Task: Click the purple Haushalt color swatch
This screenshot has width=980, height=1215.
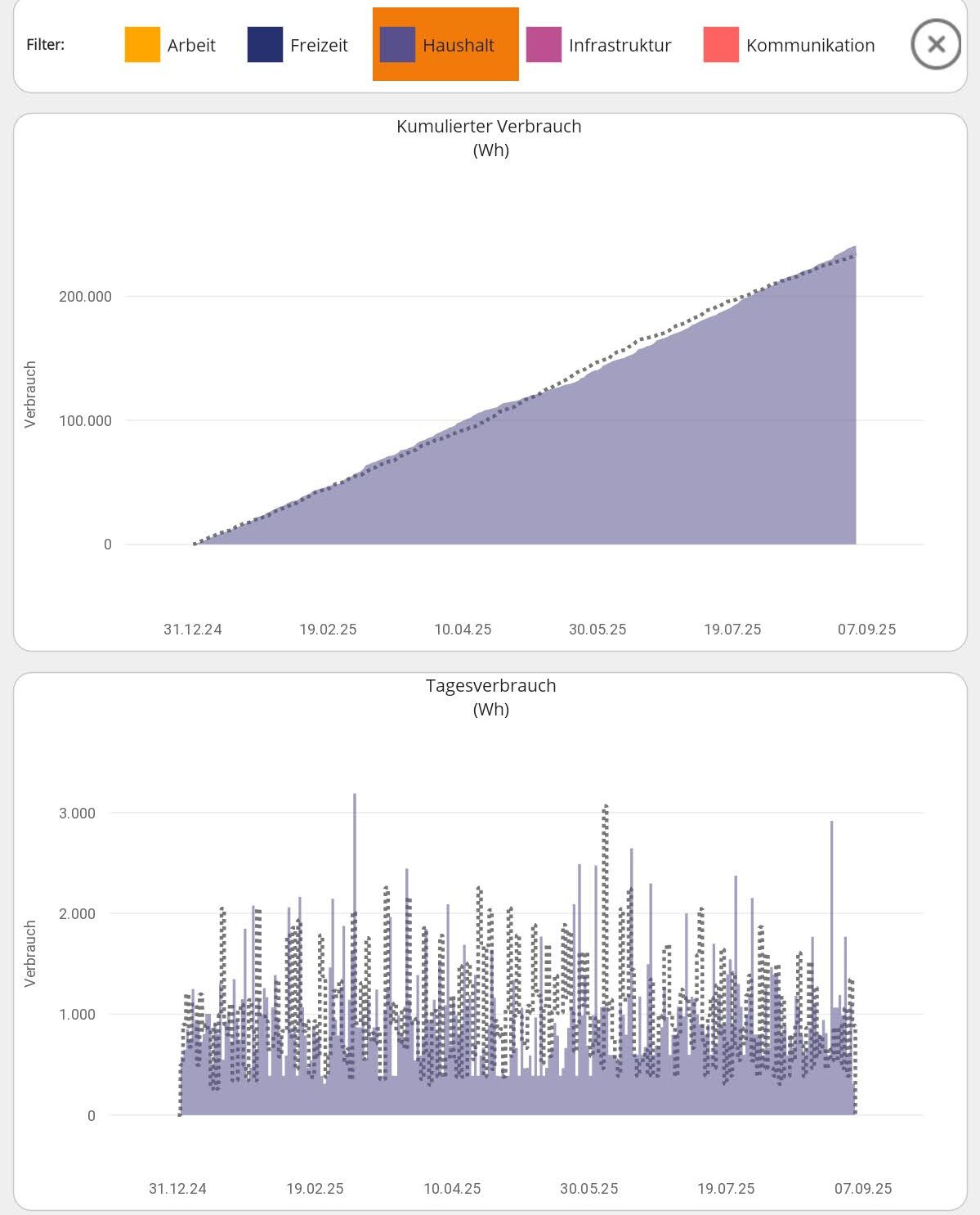Action: 397,45
